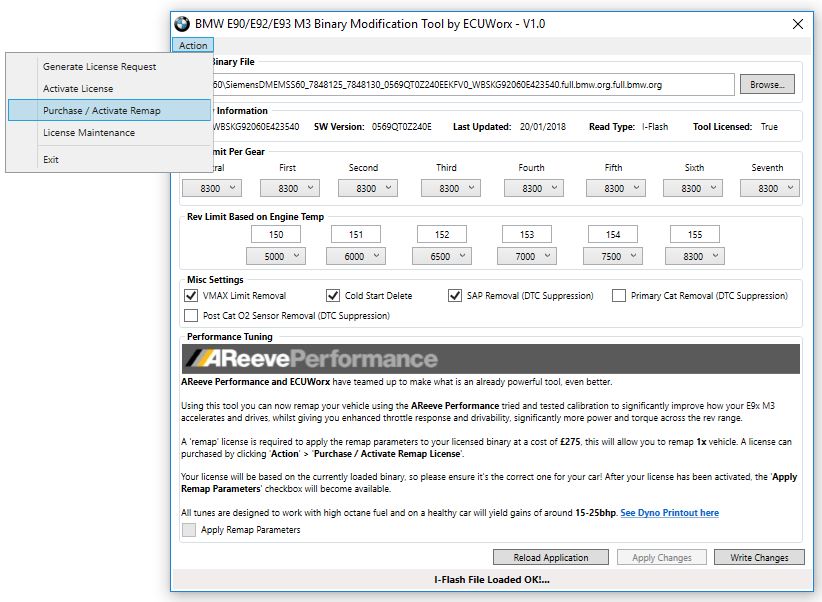Screen dimensions: 822x602
Task: Open the 7500 rev limit temp dropdown
Action: tap(613, 256)
